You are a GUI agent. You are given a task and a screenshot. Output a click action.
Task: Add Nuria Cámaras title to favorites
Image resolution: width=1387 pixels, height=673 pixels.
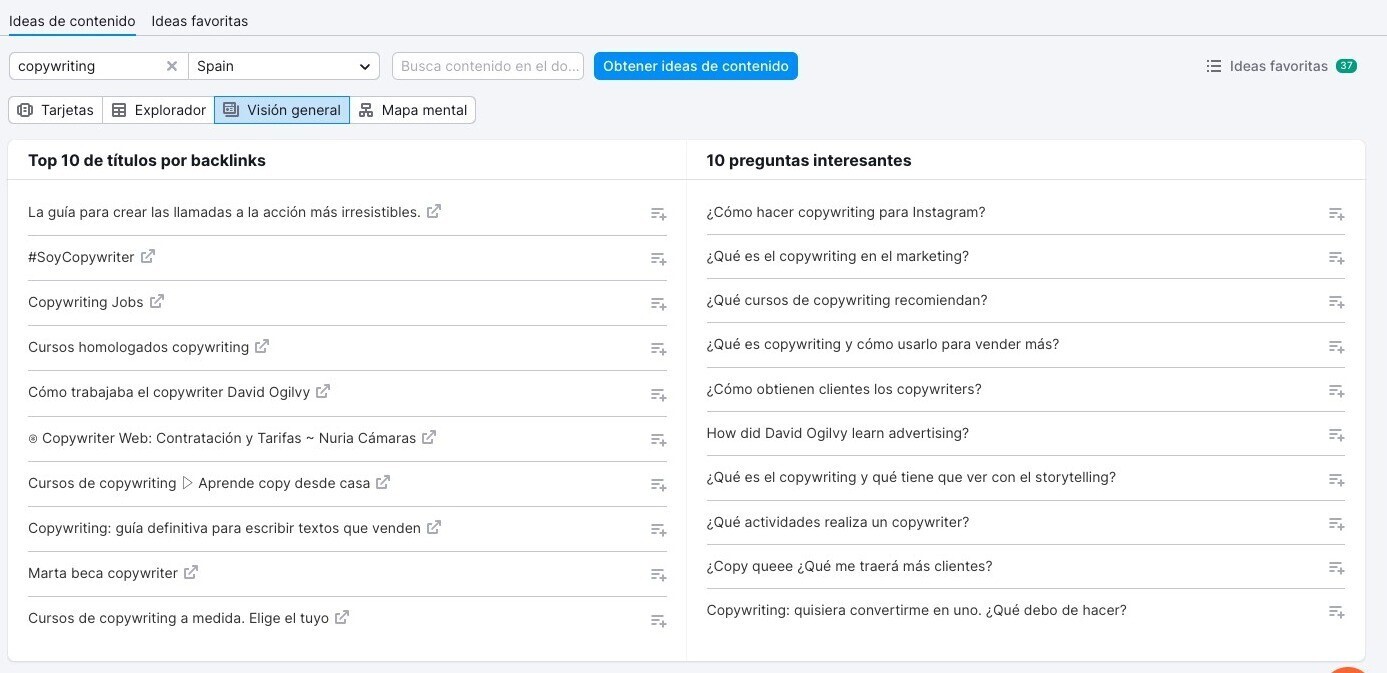[658, 440]
